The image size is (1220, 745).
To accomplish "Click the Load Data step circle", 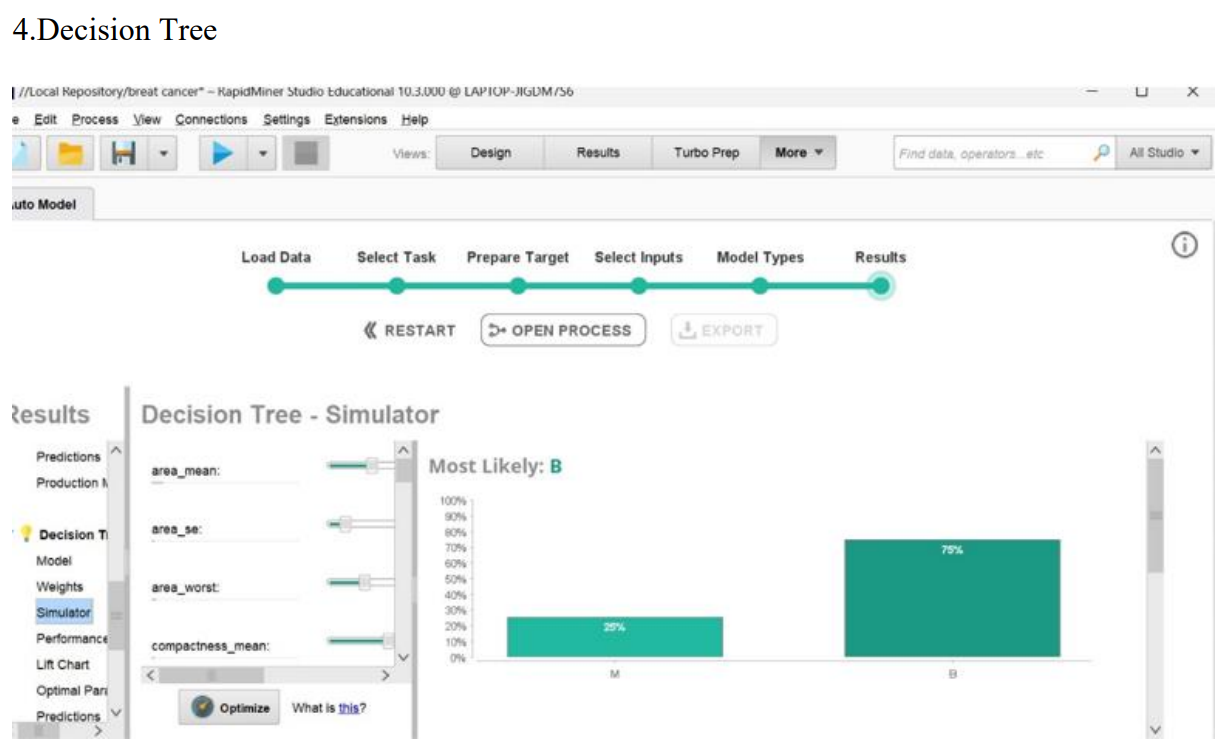I will [276, 286].
